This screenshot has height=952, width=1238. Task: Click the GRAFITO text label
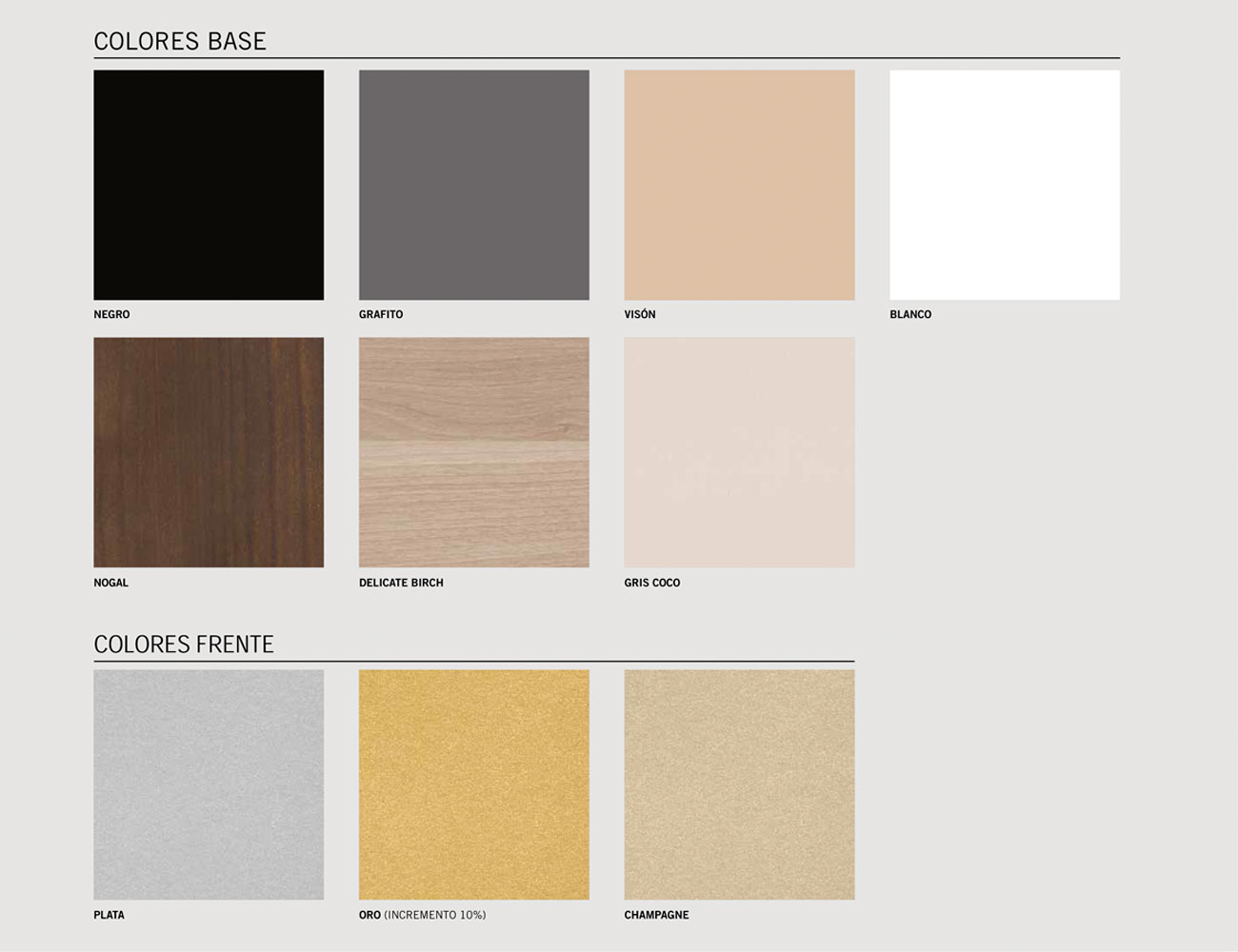tap(381, 314)
